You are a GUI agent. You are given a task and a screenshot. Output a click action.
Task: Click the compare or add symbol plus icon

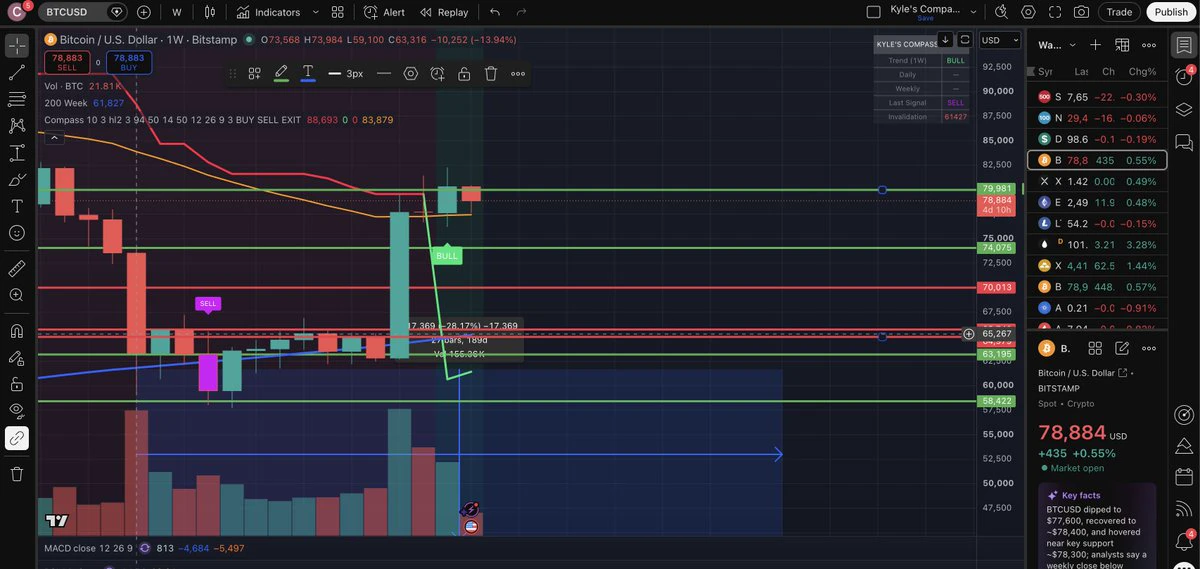144,12
